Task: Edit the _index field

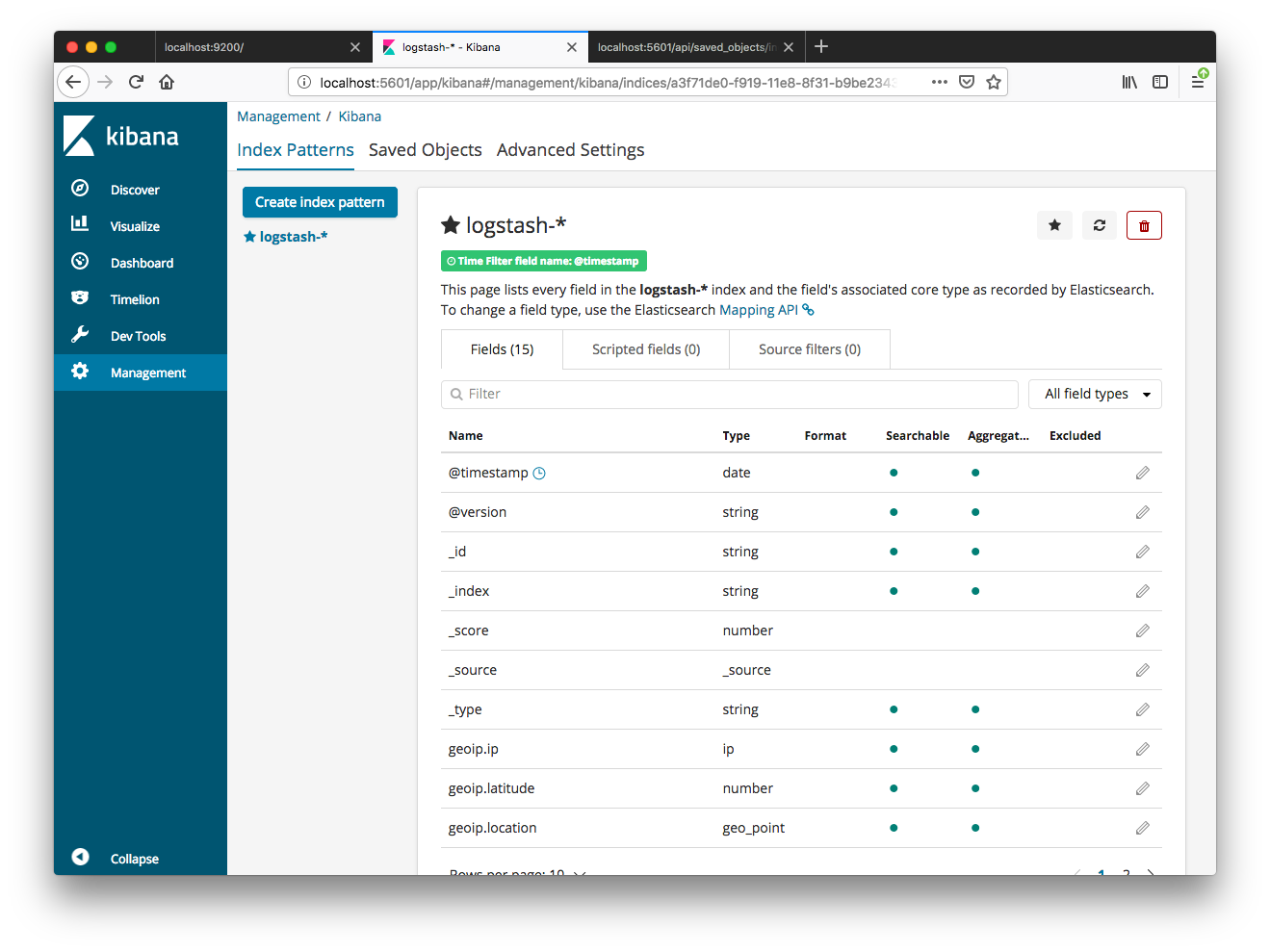Action: tap(1142, 591)
